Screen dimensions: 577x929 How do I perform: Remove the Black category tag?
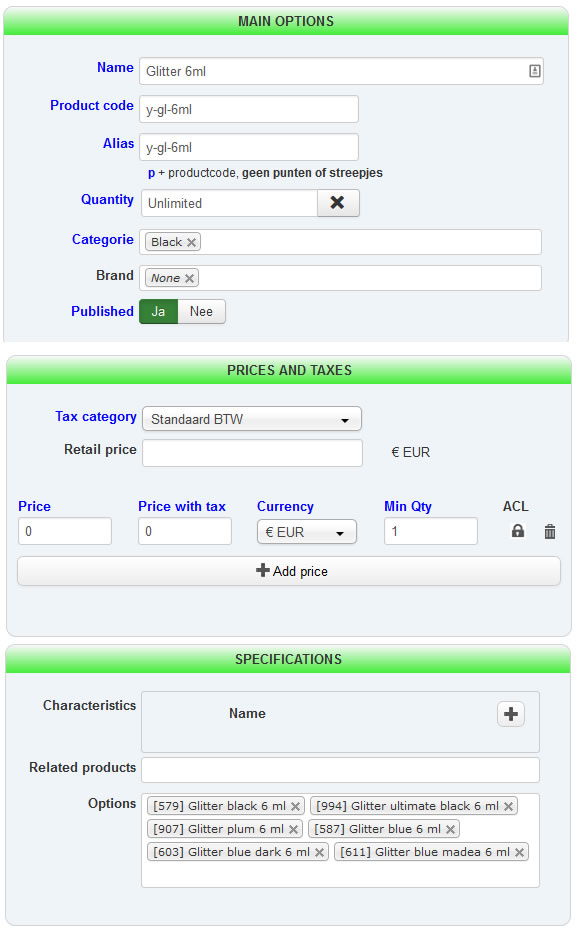coord(191,242)
